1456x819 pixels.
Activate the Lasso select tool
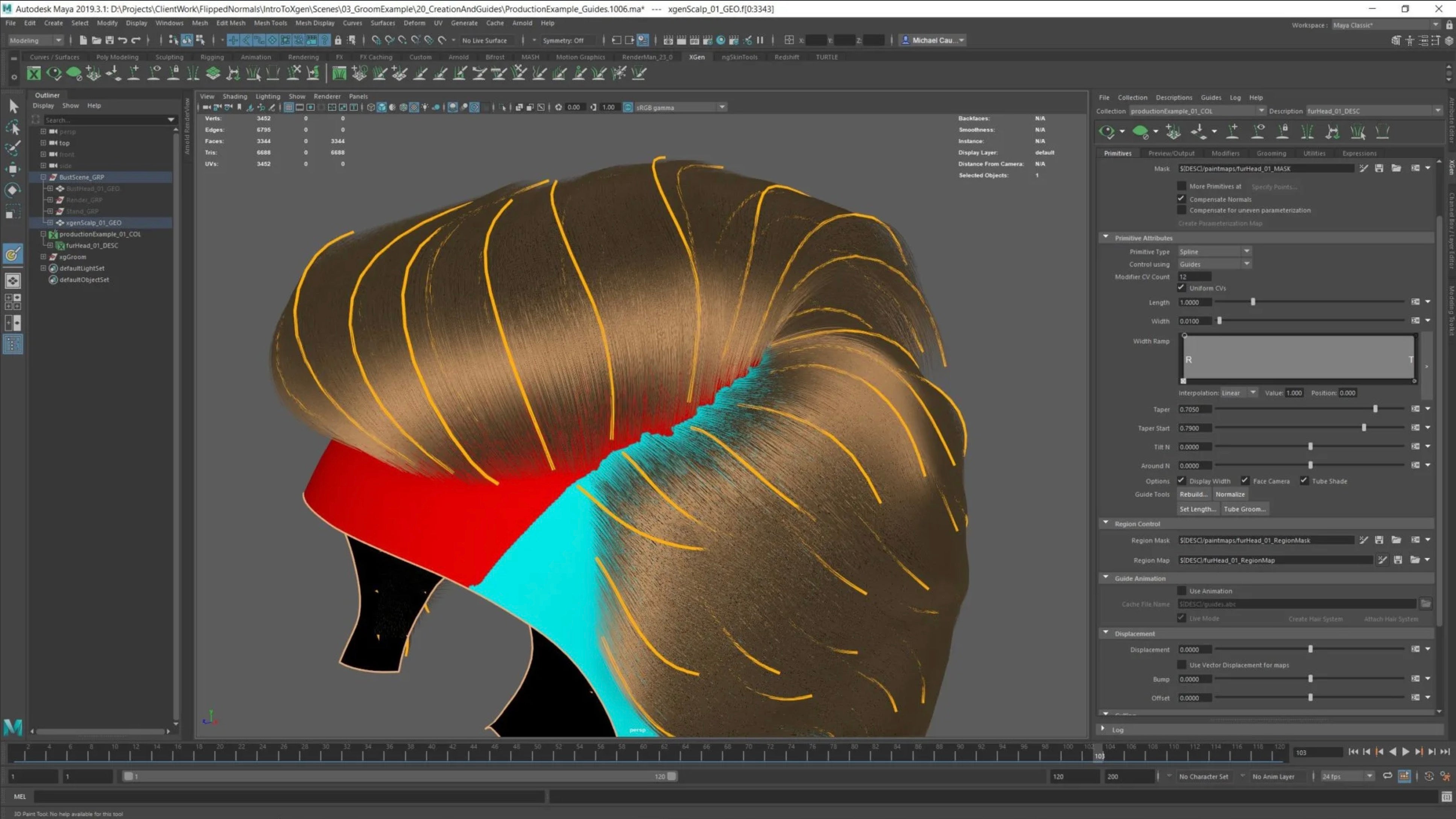tap(13, 128)
